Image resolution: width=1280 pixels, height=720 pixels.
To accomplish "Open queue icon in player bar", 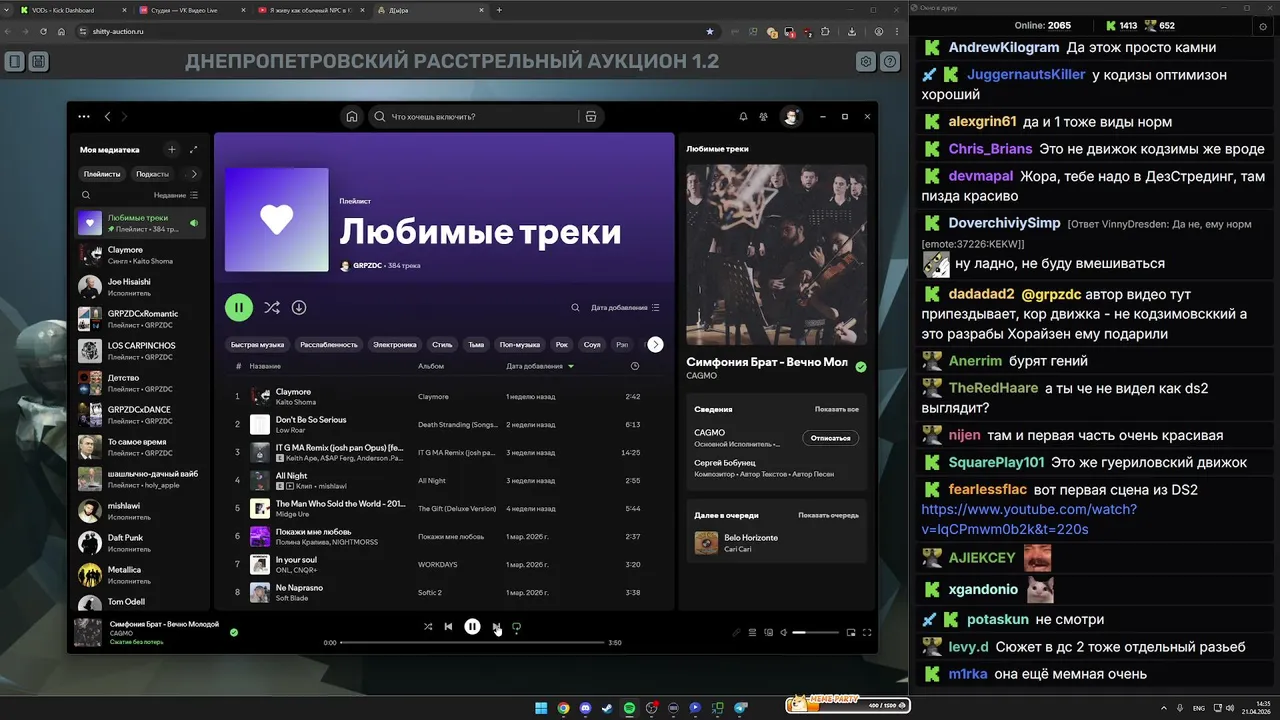I will pos(753,632).
